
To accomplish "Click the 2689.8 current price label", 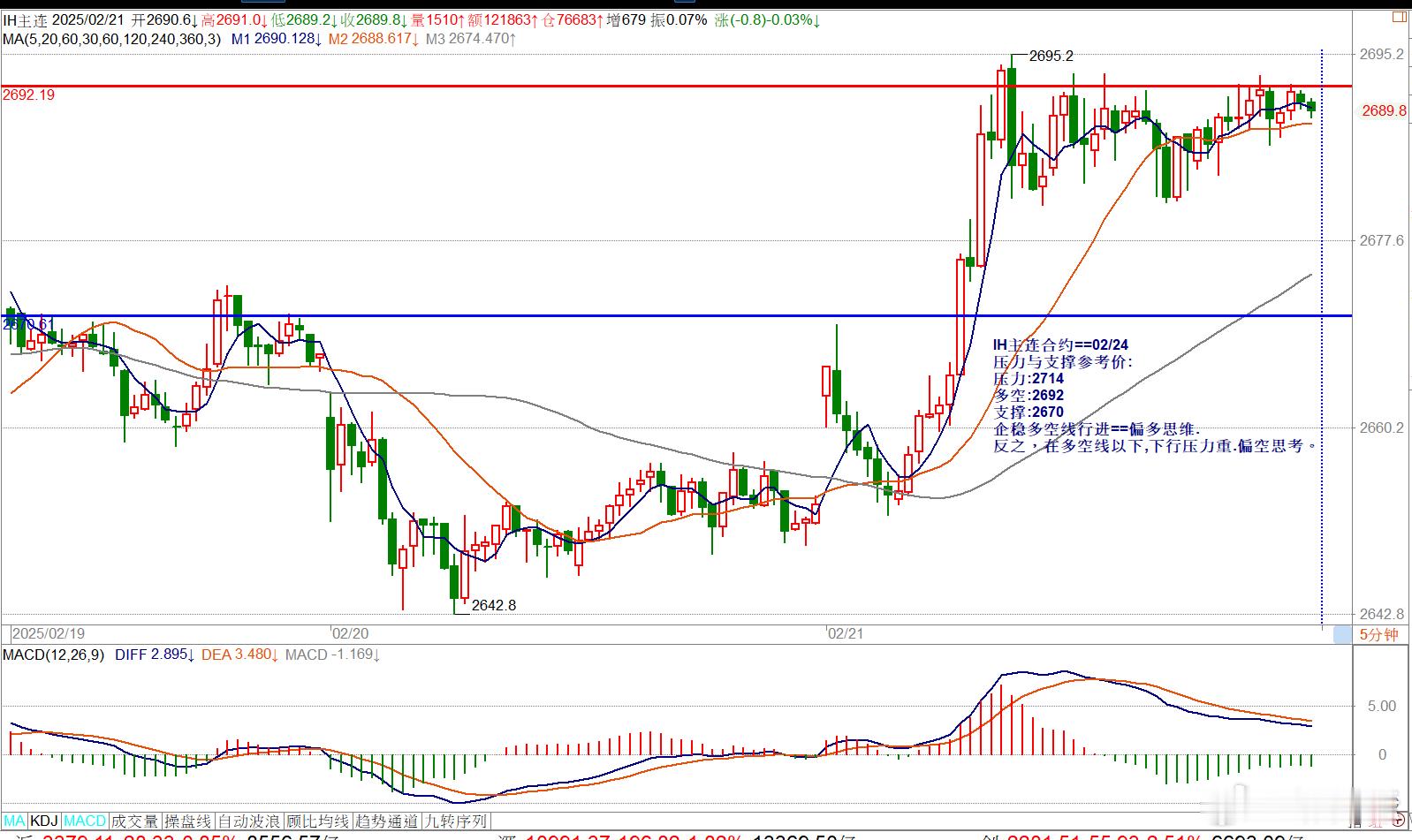I will click(1384, 110).
